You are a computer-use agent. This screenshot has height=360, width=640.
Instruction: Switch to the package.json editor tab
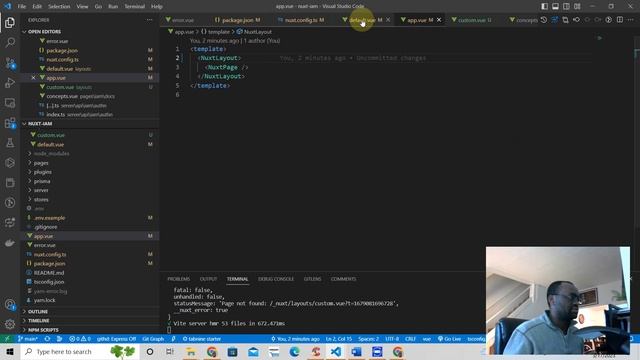coord(238,20)
